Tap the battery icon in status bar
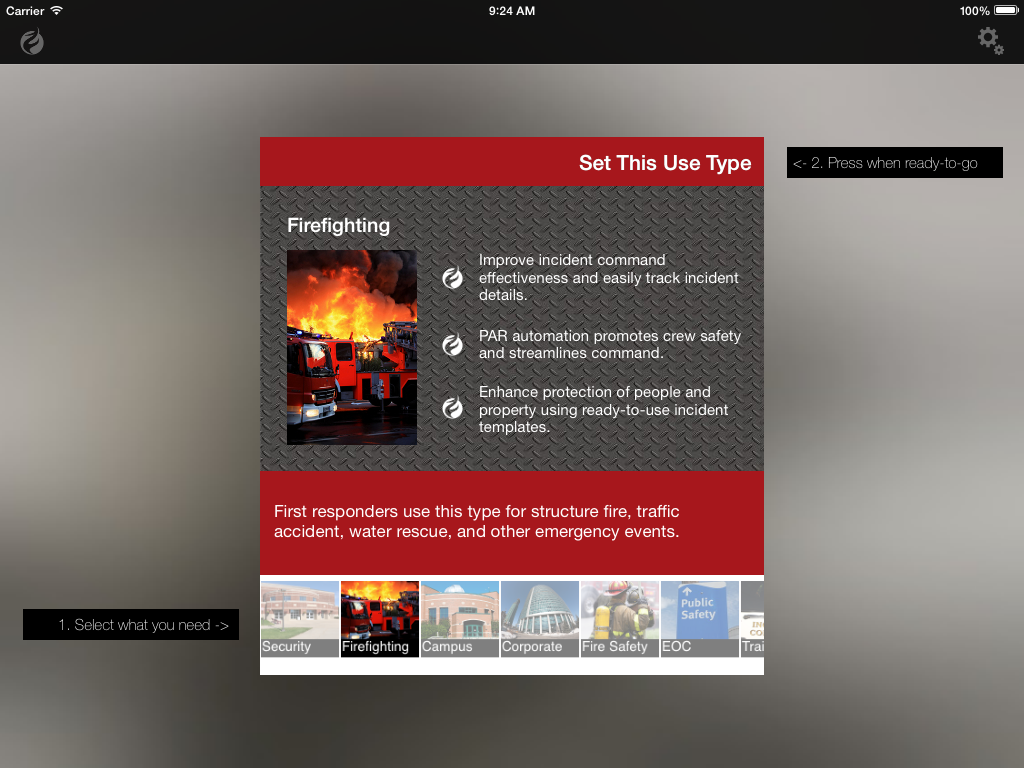Viewport: 1024px width, 768px height. point(1005,11)
